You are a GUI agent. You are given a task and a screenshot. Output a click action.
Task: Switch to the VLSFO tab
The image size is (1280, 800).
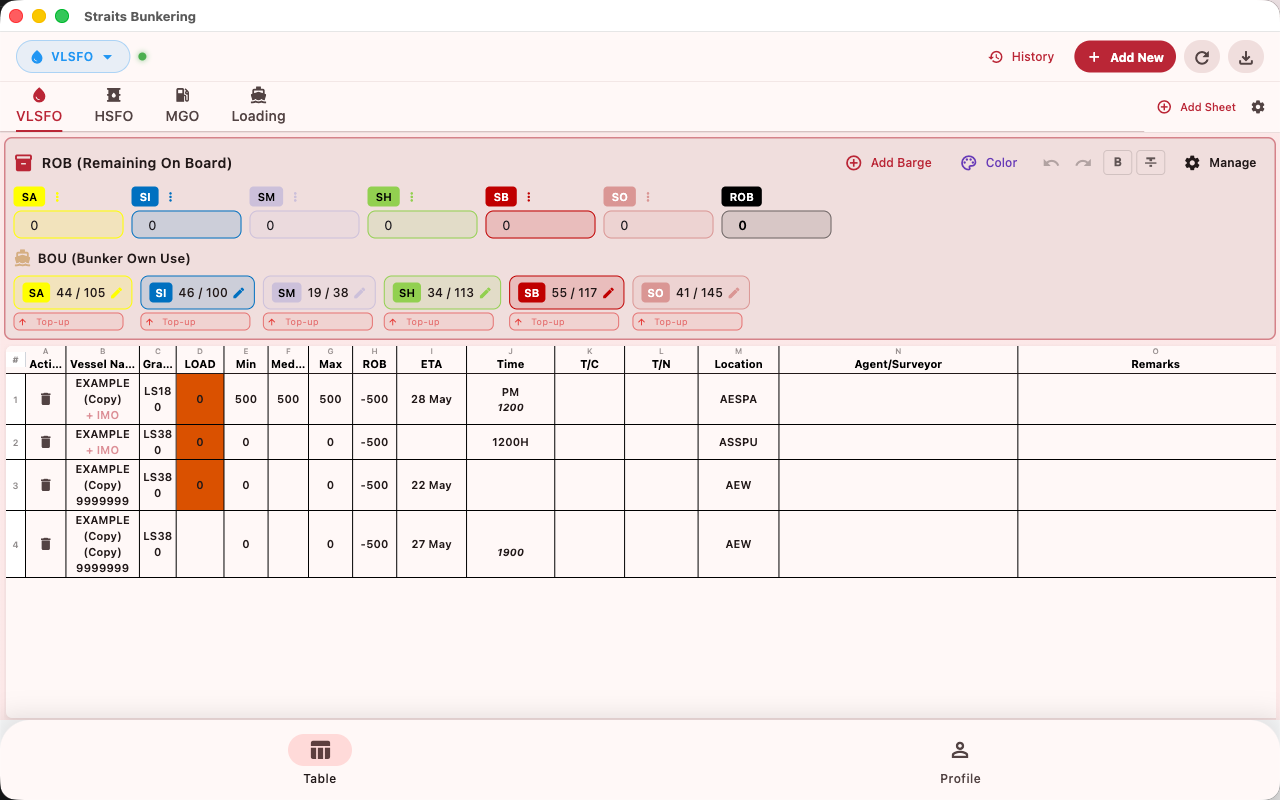coord(39,106)
